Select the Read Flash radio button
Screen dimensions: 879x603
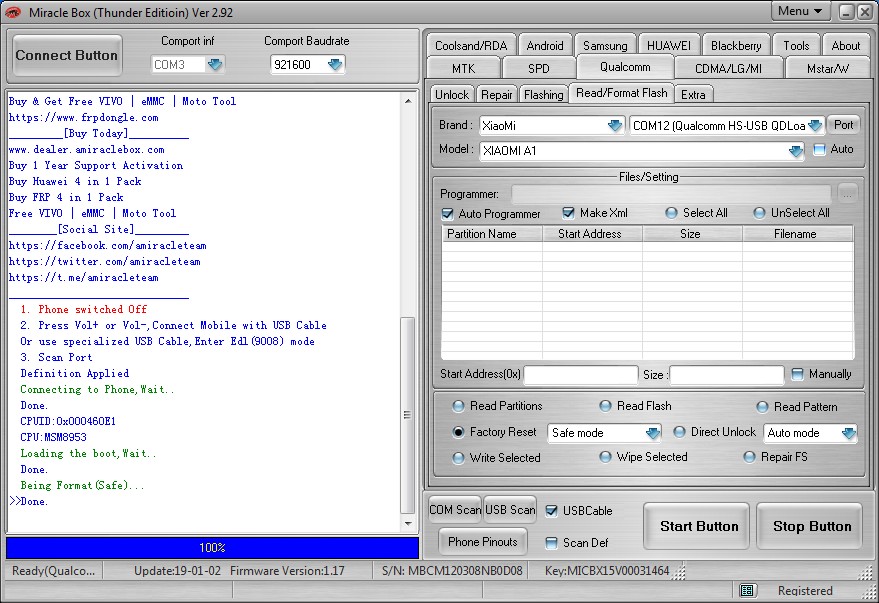tap(605, 406)
